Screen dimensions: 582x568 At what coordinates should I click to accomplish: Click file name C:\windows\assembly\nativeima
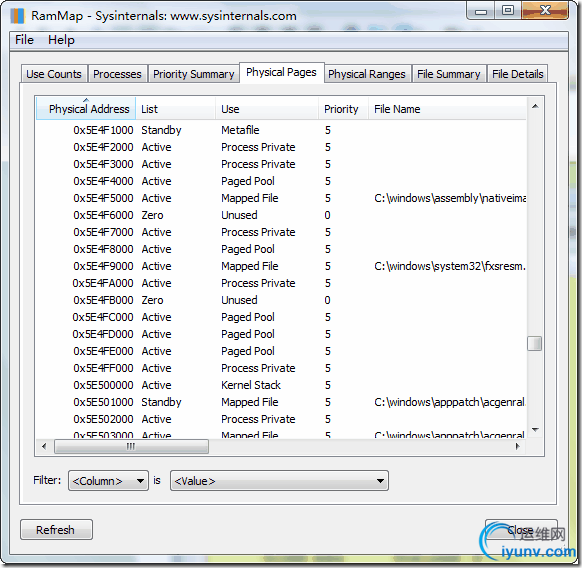click(450, 198)
